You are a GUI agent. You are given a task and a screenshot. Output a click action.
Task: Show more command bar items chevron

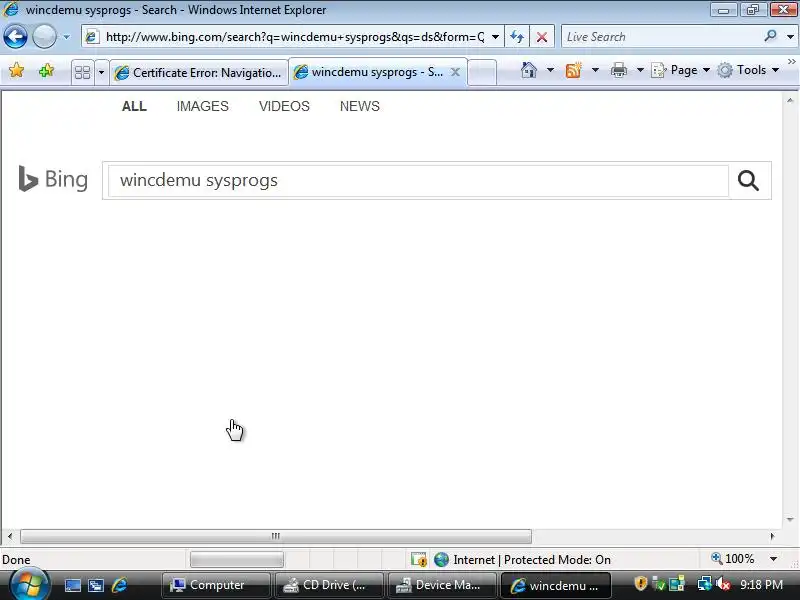tap(791, 62)
